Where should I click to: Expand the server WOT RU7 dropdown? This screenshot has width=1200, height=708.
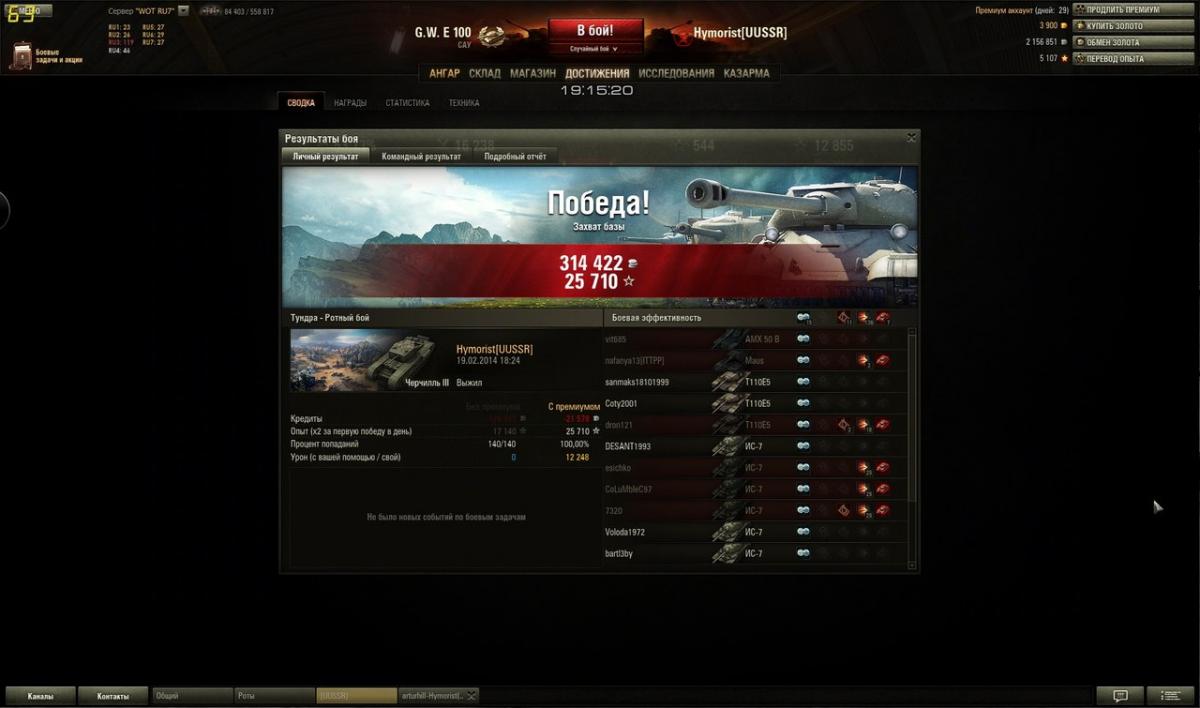pyautogui.click(x=183, y=11)
